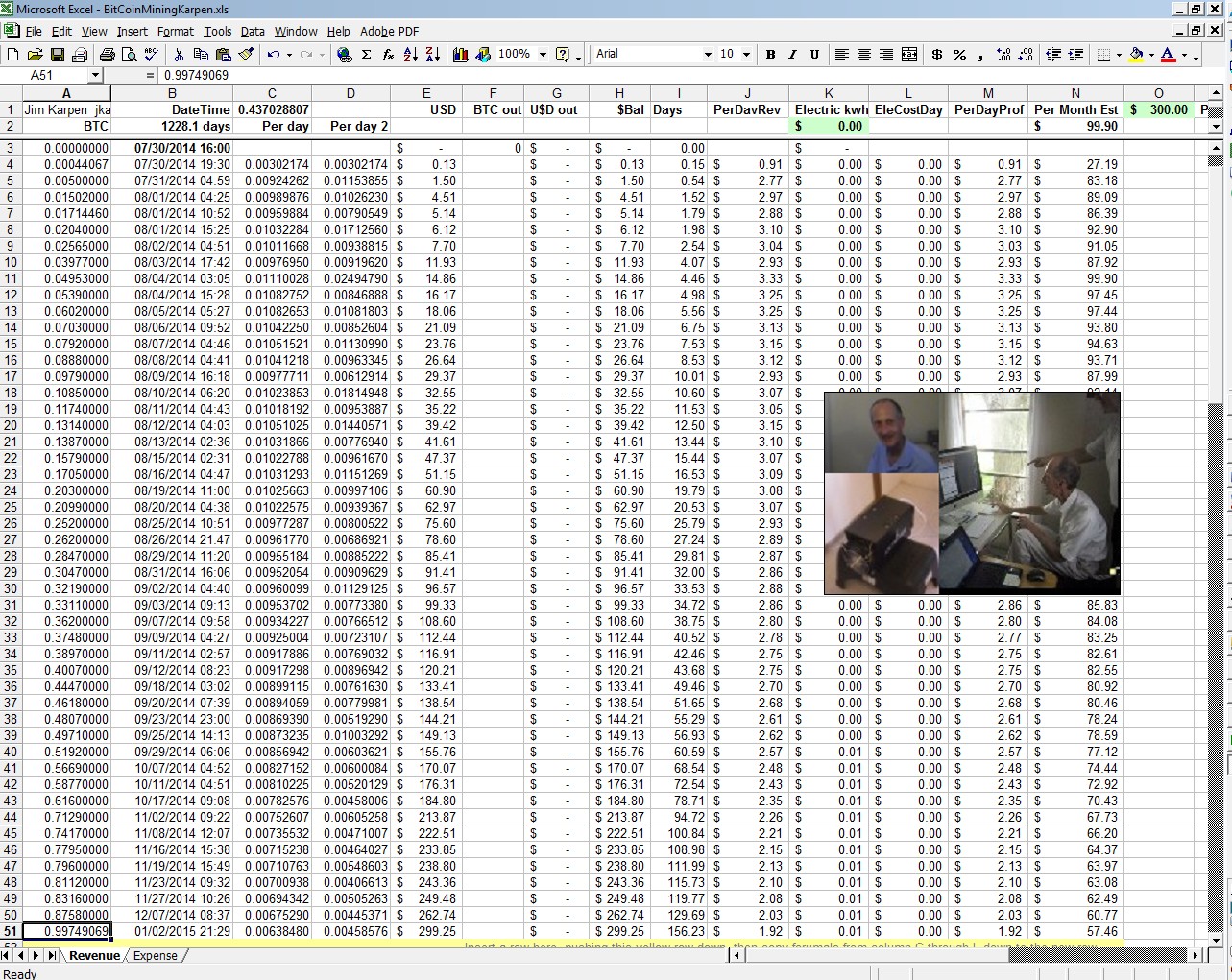Open Print Preview from the toolbar
The height and width of the screenshot is (980, 1232).
pos(130,55)
